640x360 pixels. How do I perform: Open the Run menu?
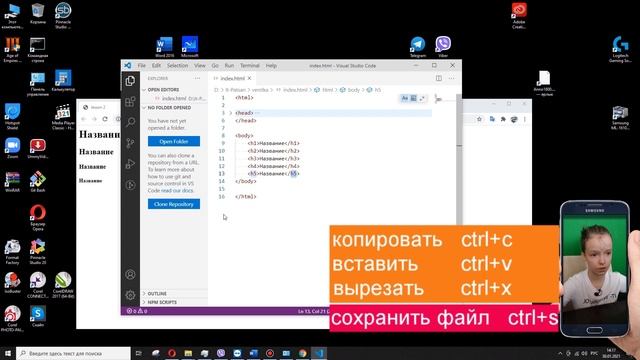(229, 65)
